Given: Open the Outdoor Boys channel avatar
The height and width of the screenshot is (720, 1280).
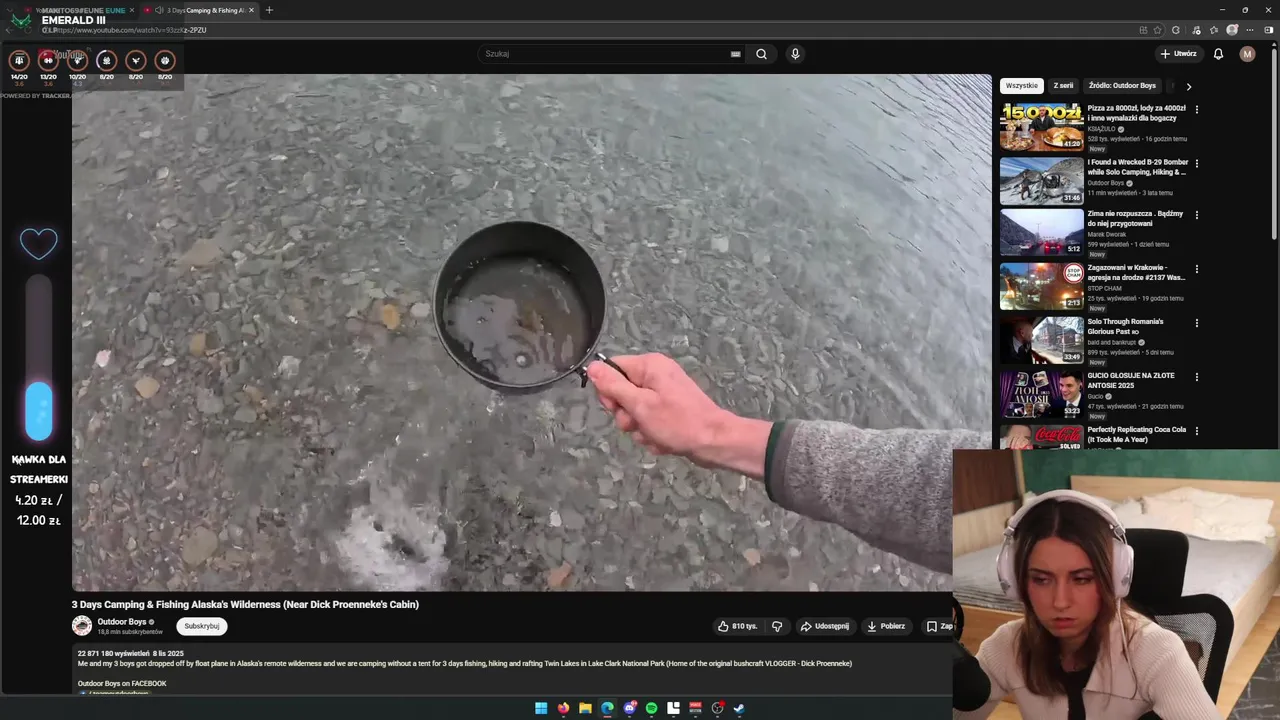Looking at the screenshot, I should (x=82, y=626).
